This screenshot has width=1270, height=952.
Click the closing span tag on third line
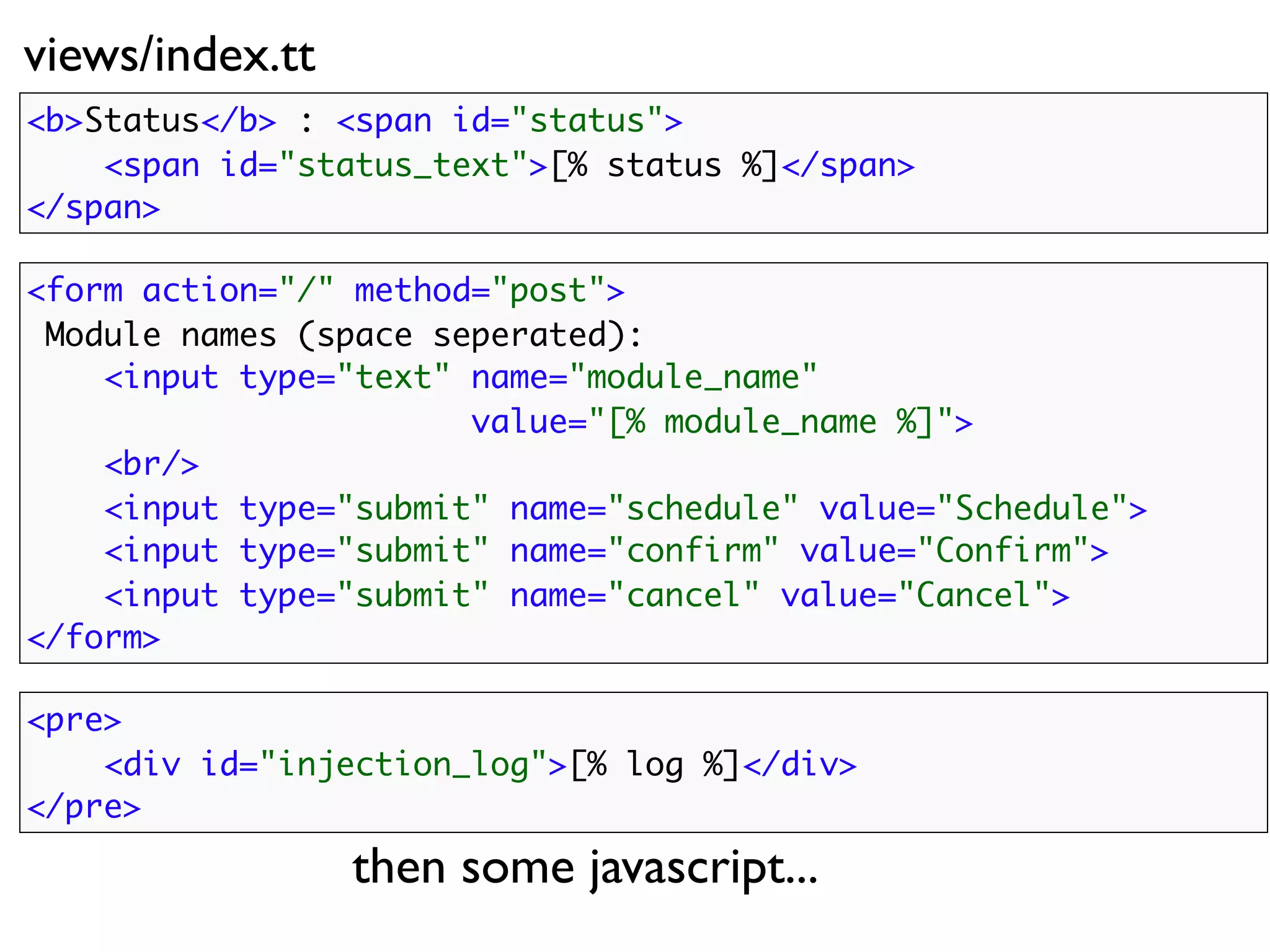click(x=93, y=208)
